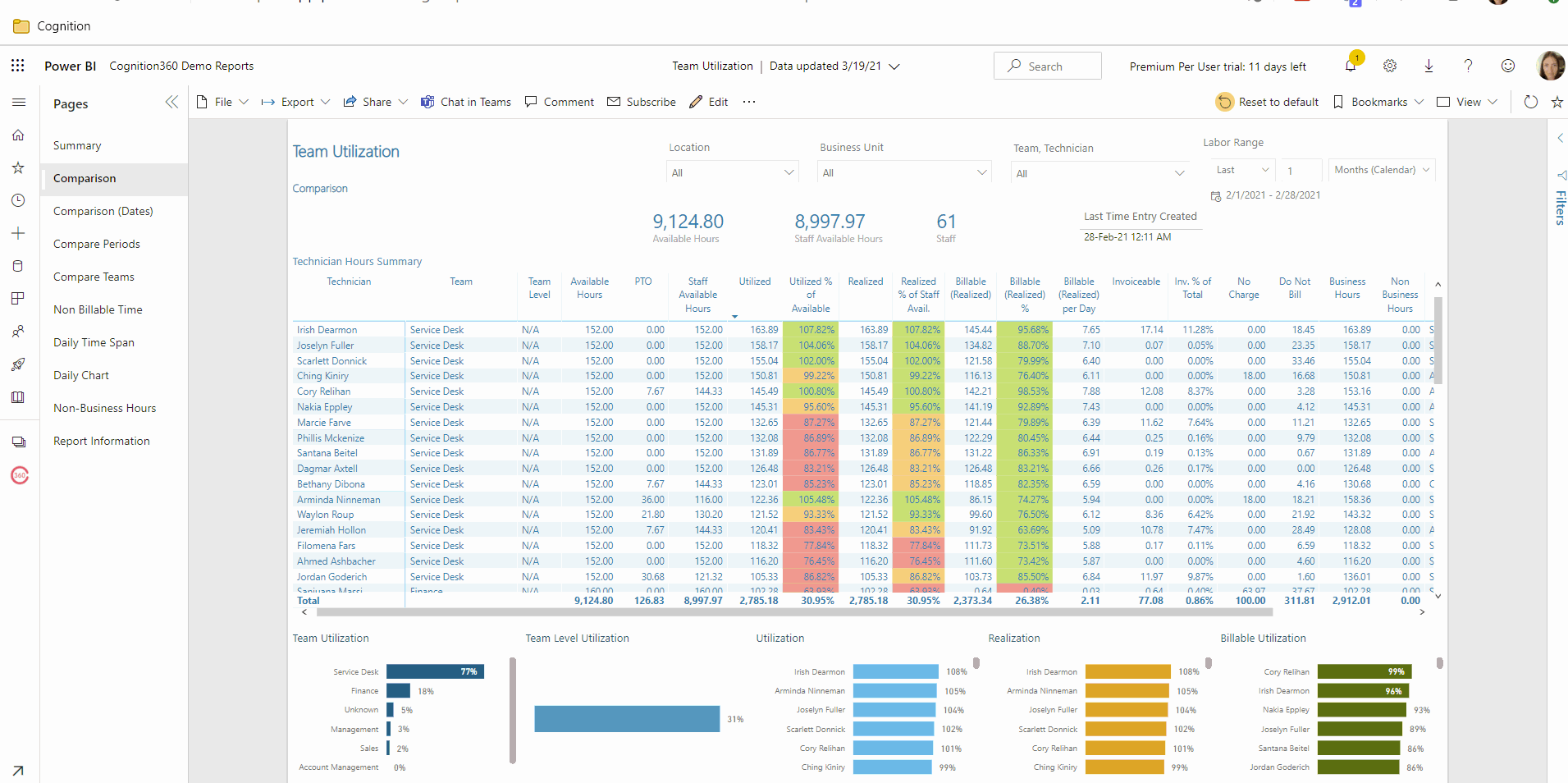Click the feedback smiley icon
1568x783 pixels.
point(1507,66)
